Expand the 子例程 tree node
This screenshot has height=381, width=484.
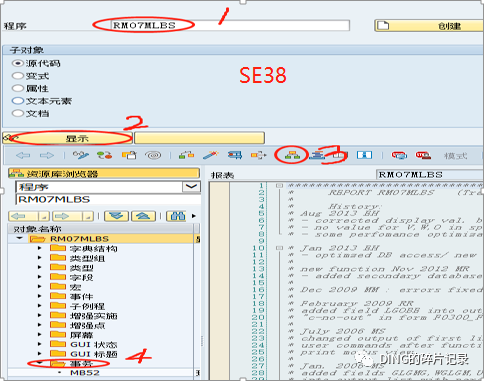[x=40, y=306]
